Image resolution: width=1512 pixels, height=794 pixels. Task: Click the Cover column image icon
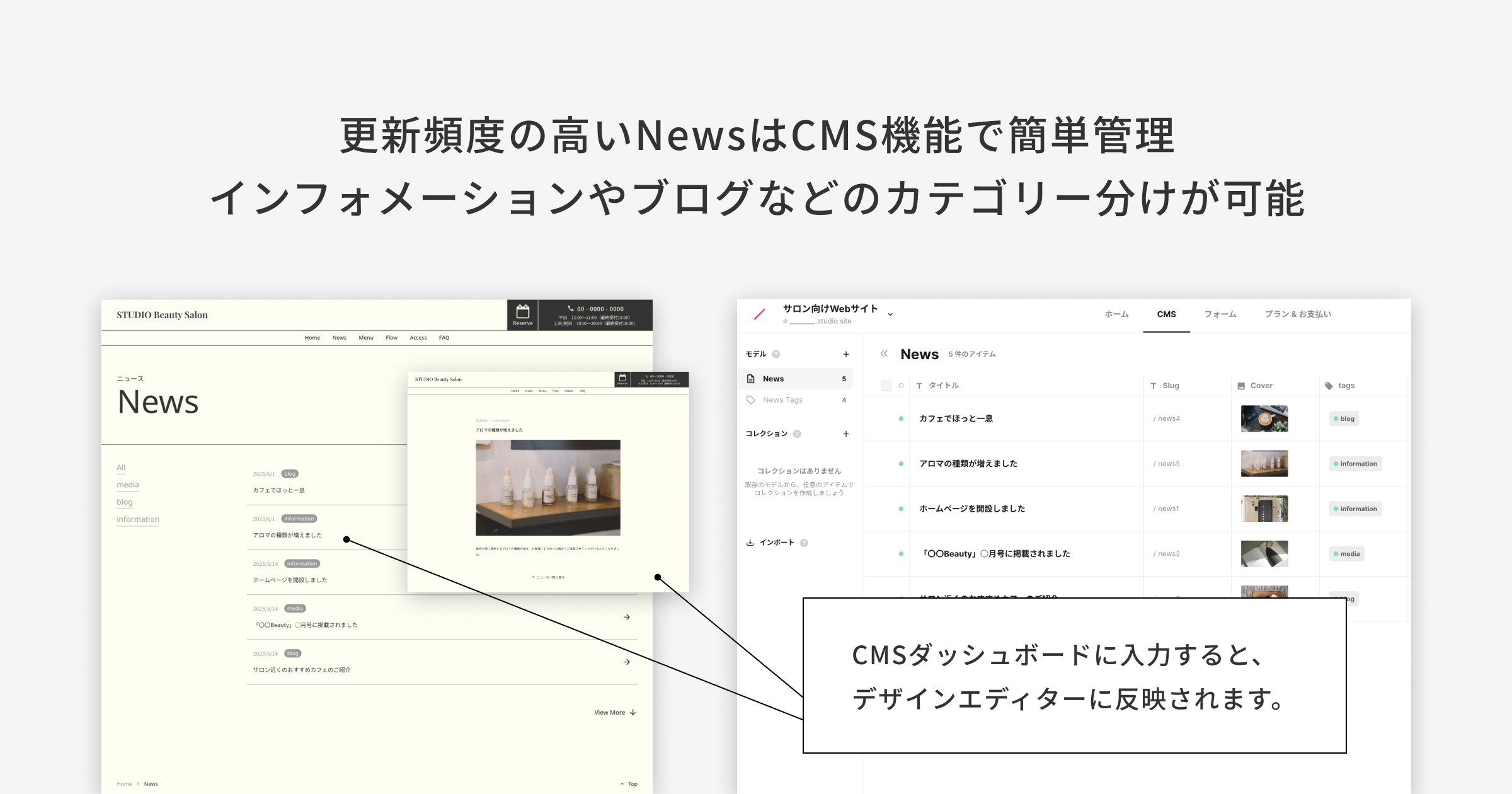coord(1241,386)
